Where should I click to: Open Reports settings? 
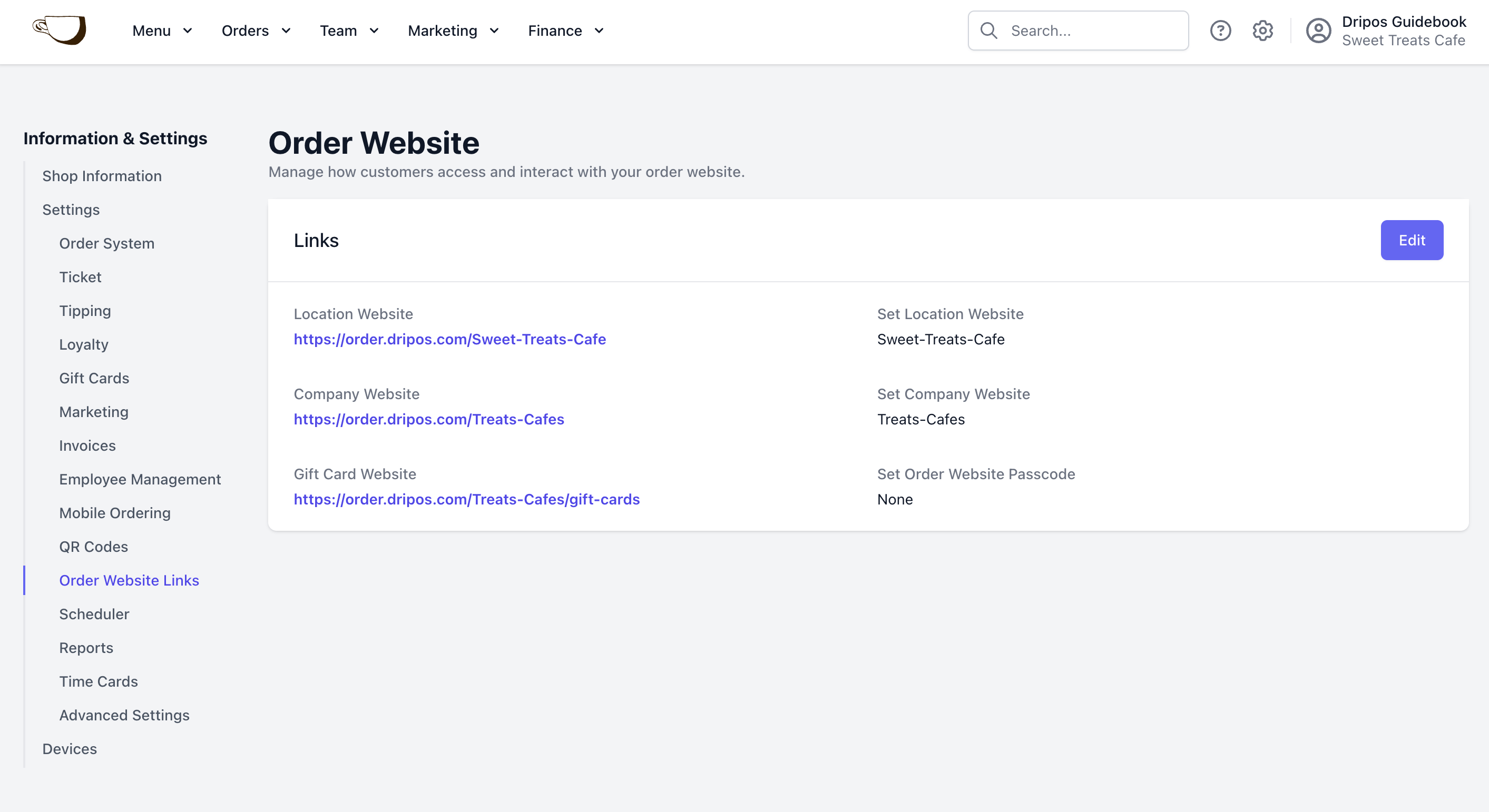tap(86, 647)
